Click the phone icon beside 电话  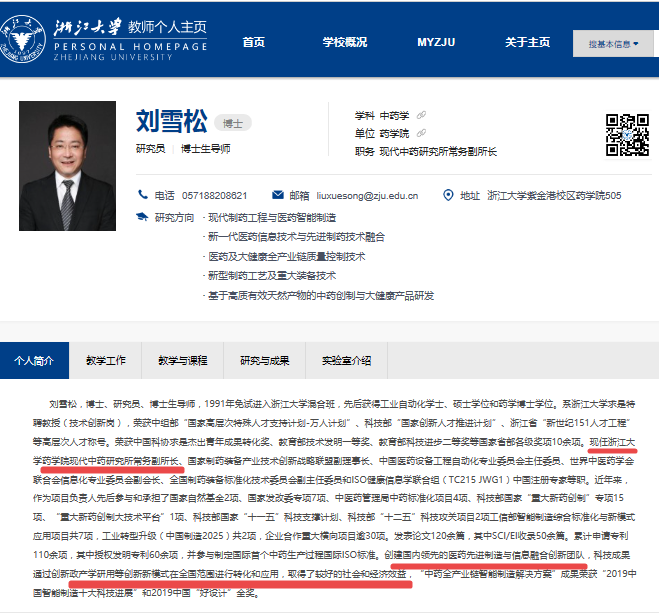142,195
